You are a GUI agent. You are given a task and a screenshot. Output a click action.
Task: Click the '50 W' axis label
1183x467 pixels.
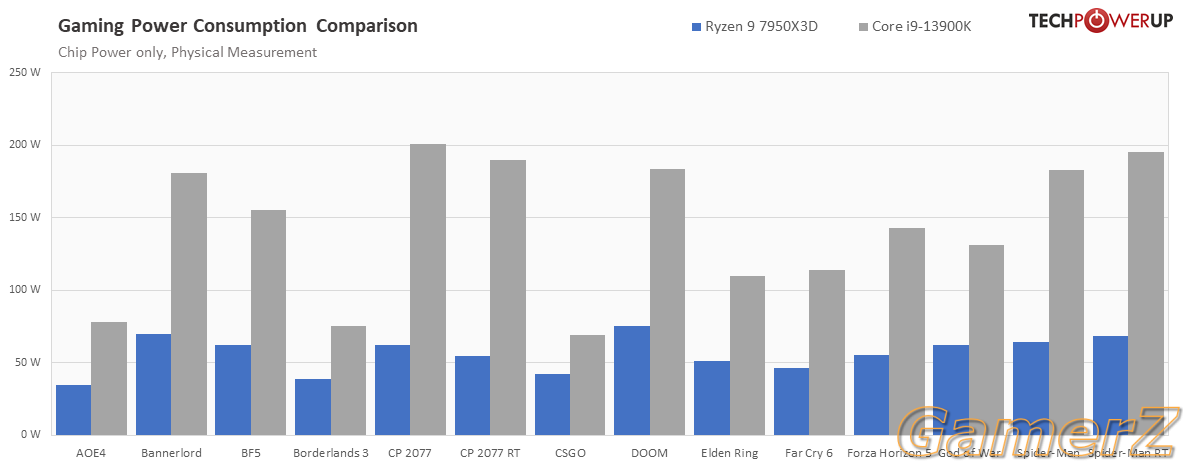[x=28, y=363]
